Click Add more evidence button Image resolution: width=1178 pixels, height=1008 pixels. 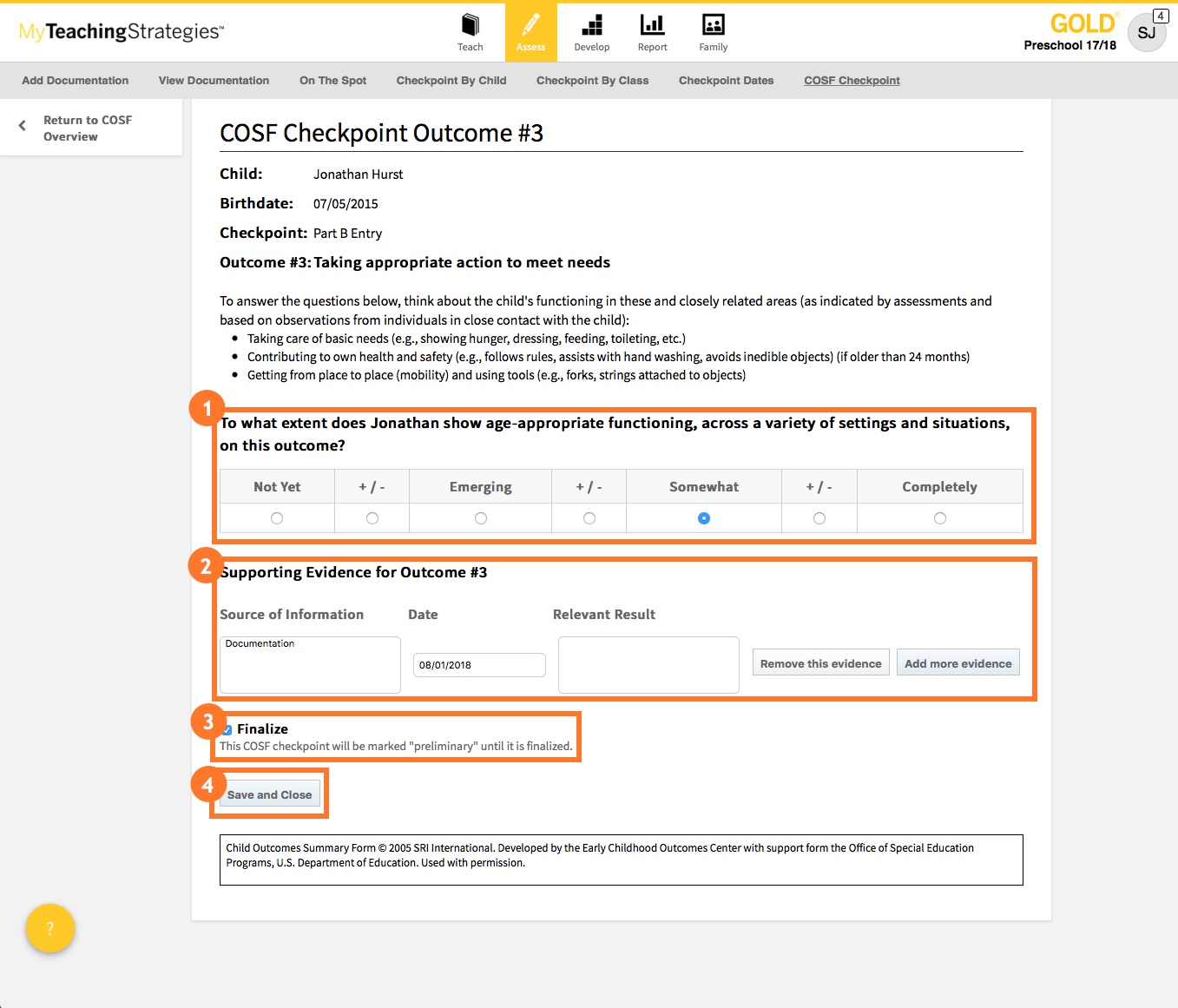tap(958, 663)
